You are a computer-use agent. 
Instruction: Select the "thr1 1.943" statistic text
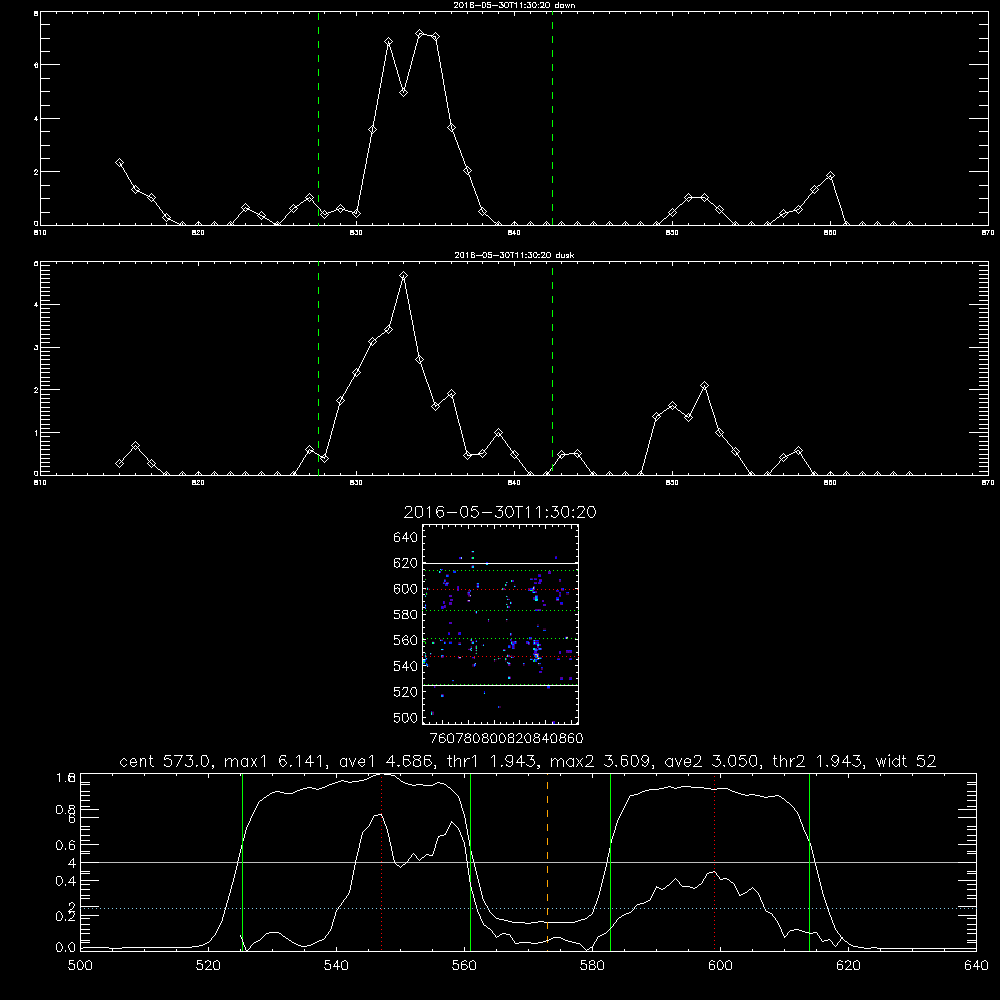(489, 761)
